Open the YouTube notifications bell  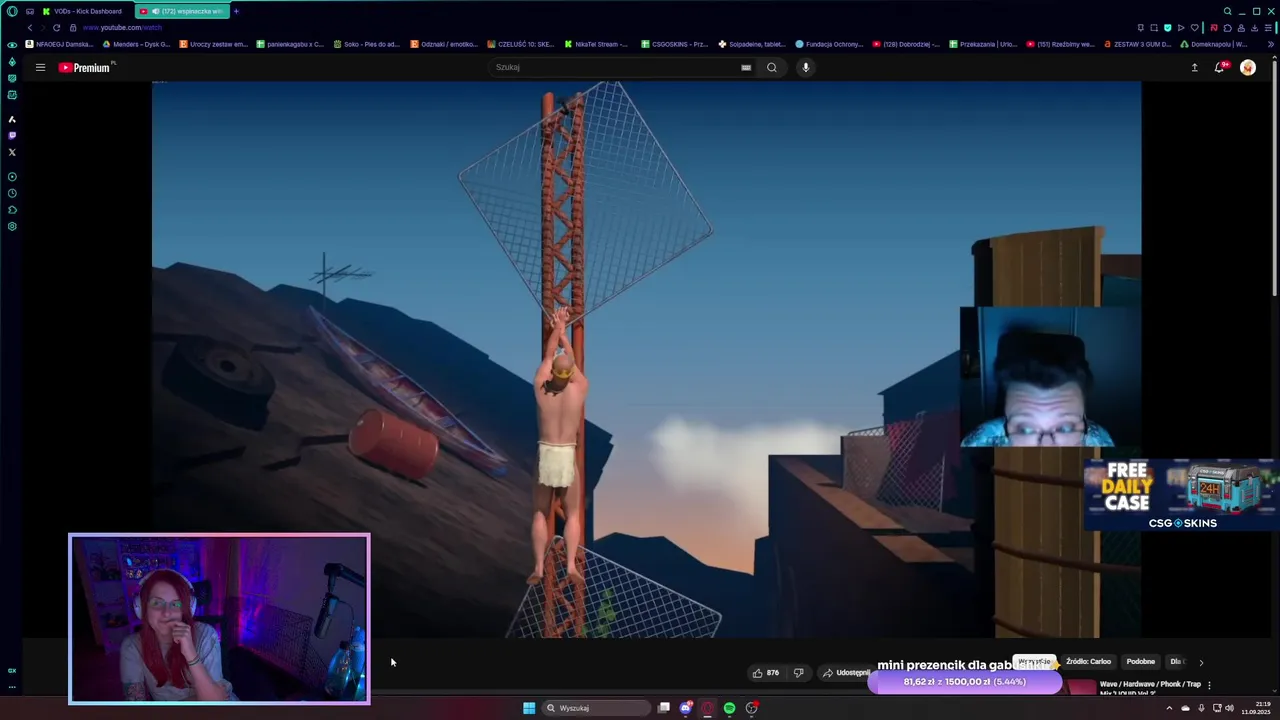pyautogui.click(x=1219, y=67)
